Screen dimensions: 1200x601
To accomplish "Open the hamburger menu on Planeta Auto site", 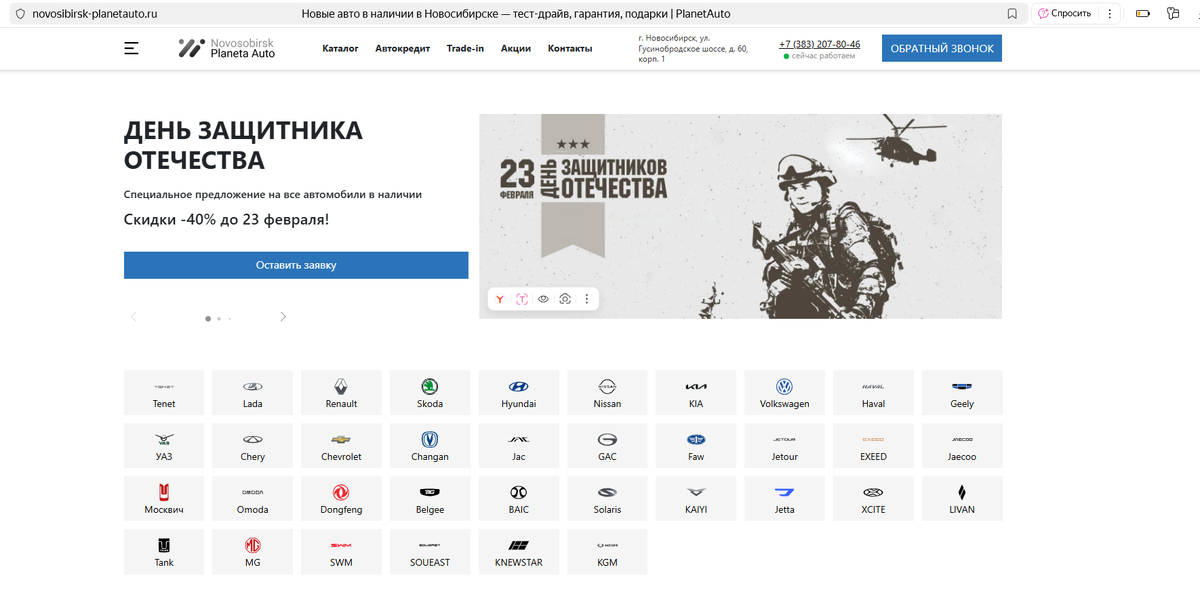I will click(x=131, y=48).
